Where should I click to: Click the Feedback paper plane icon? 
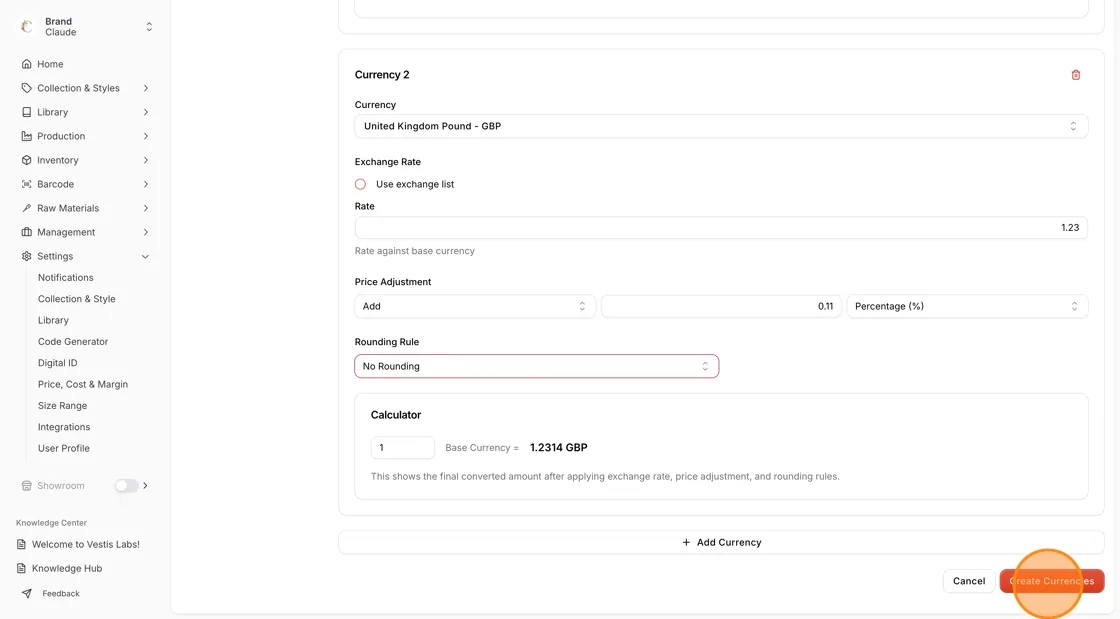pyautogui.click(x=26, y=593)
